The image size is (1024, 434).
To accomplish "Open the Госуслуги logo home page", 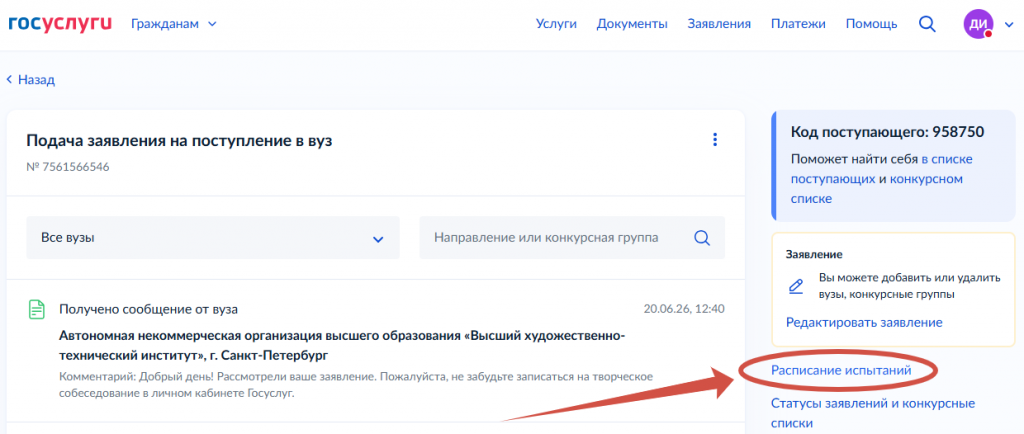I will coord(60,24).
